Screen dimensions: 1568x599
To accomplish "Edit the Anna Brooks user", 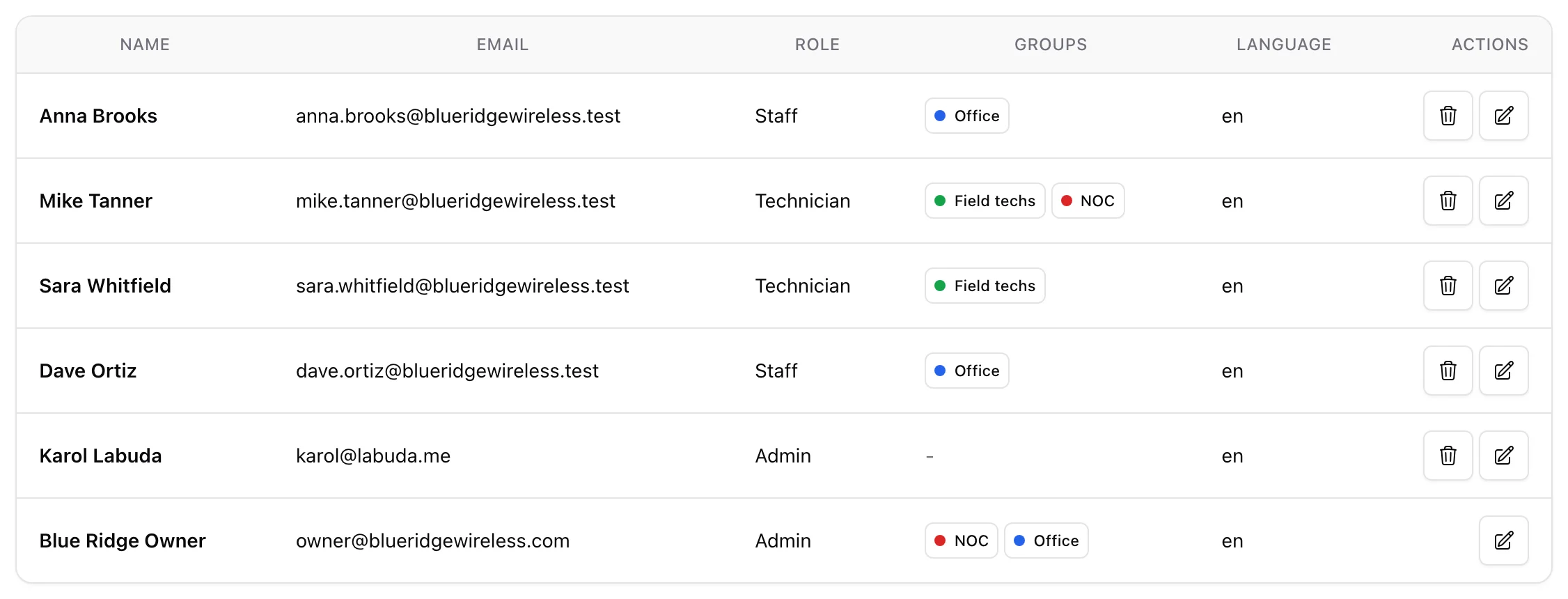I will (1503, 116).
